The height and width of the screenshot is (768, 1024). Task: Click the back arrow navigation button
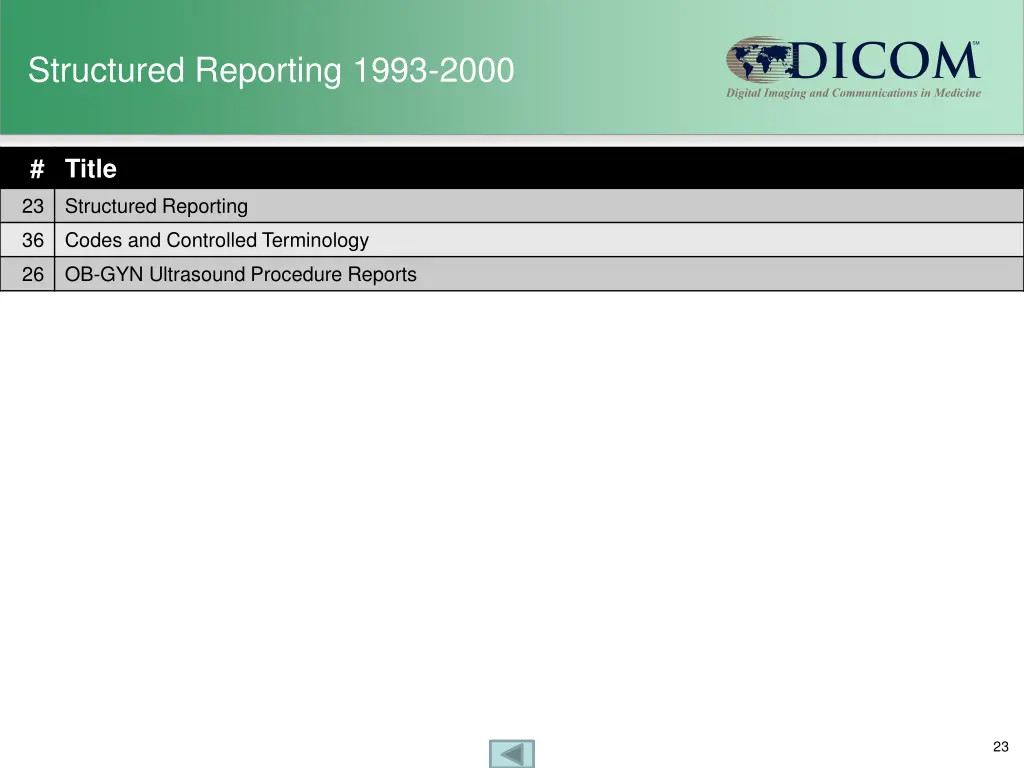[x=512, y=754]
